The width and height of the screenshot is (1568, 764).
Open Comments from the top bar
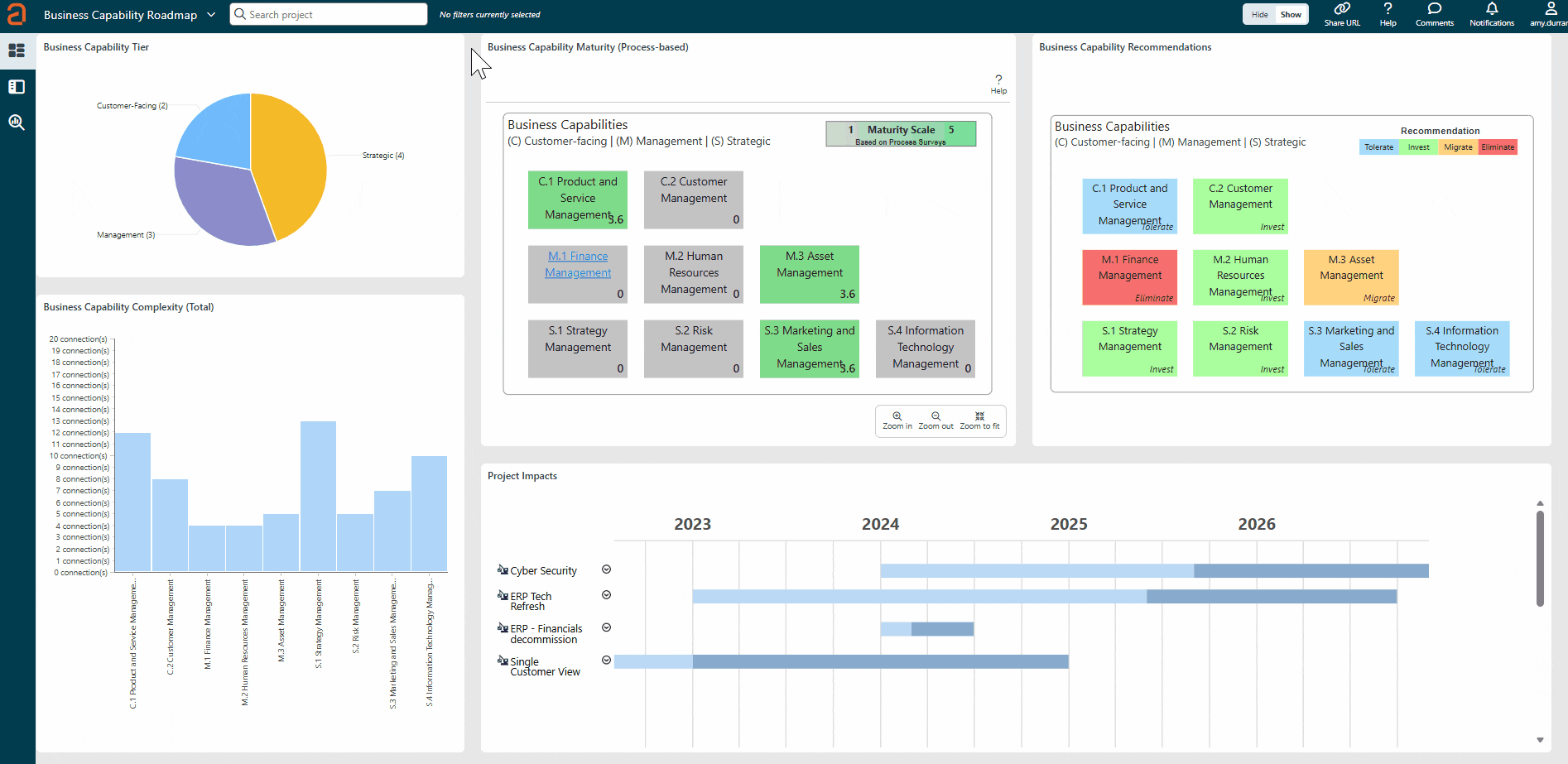[1434, 9]
